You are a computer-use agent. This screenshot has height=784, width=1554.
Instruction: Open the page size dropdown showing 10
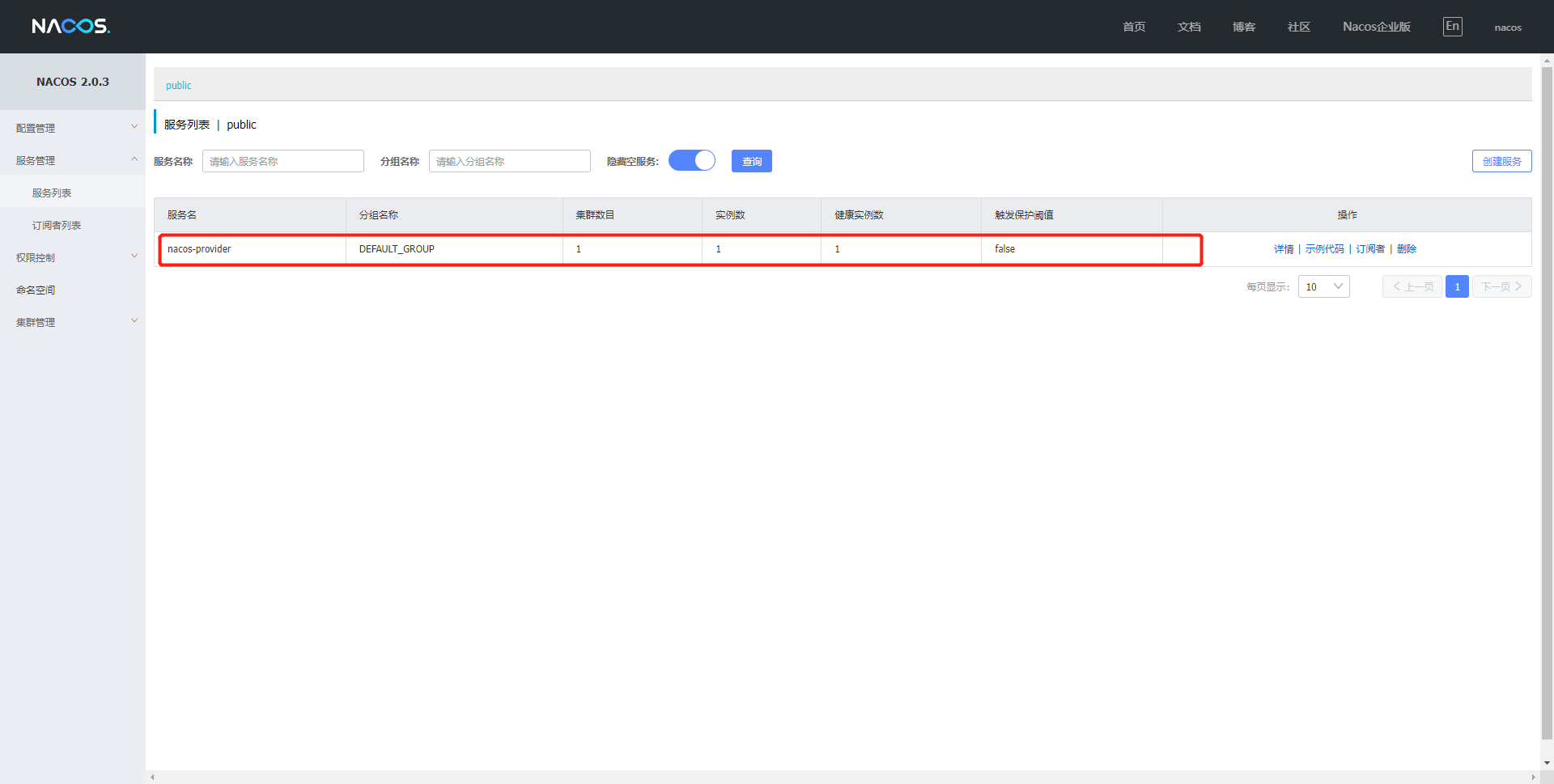1323,286
